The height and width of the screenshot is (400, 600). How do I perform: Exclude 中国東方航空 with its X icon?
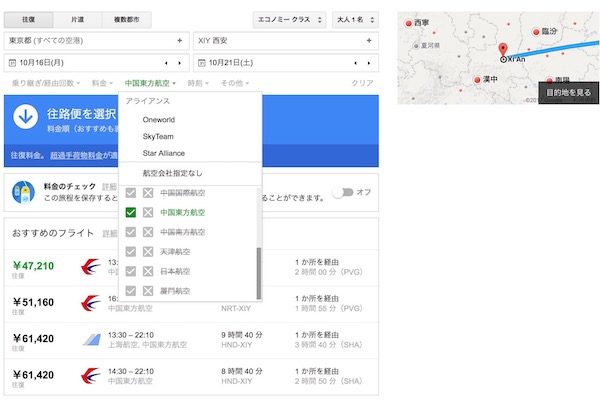(148, 212)
